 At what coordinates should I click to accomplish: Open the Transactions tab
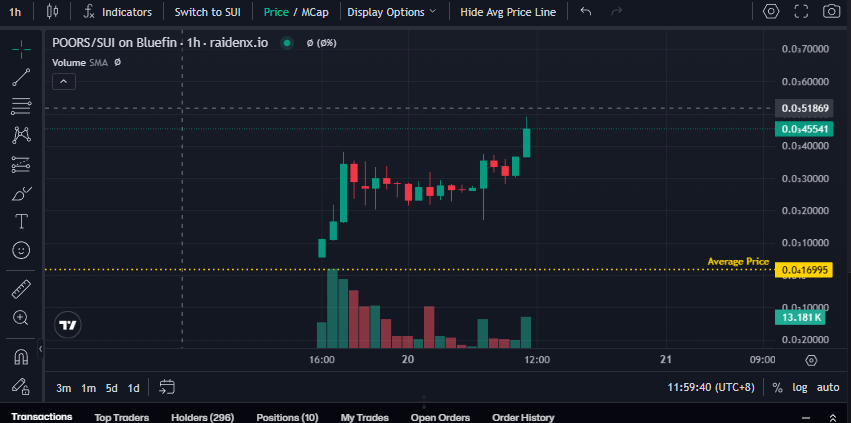click(x=42, y=417)
